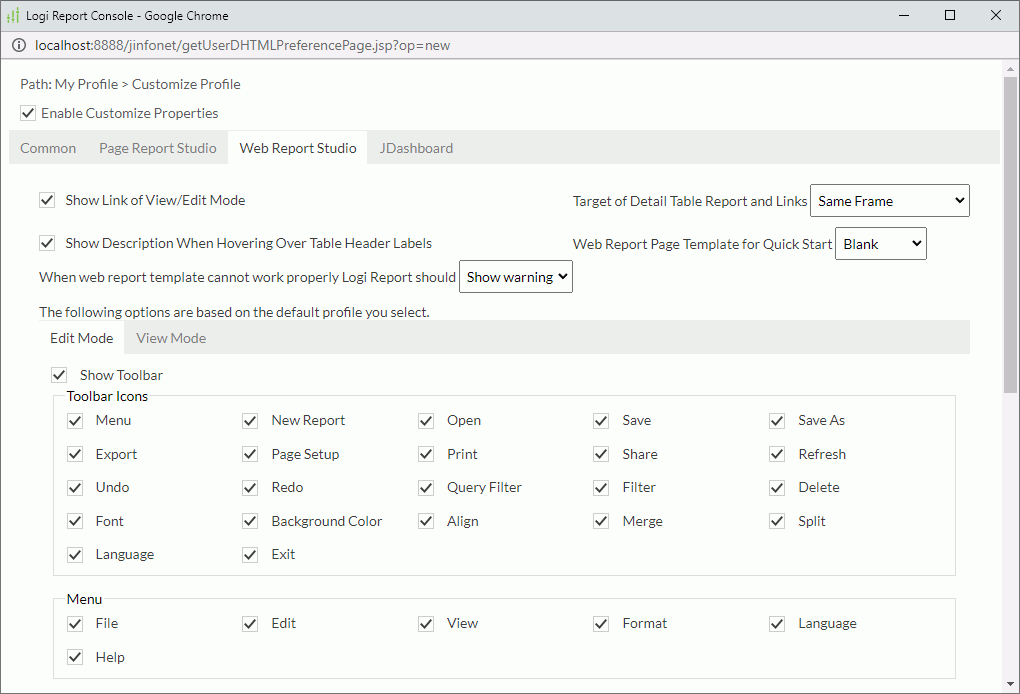Toggle the Show Toolbar checkbox
The height and width of the screenshot is (694, 1020).
coord(59,374)
